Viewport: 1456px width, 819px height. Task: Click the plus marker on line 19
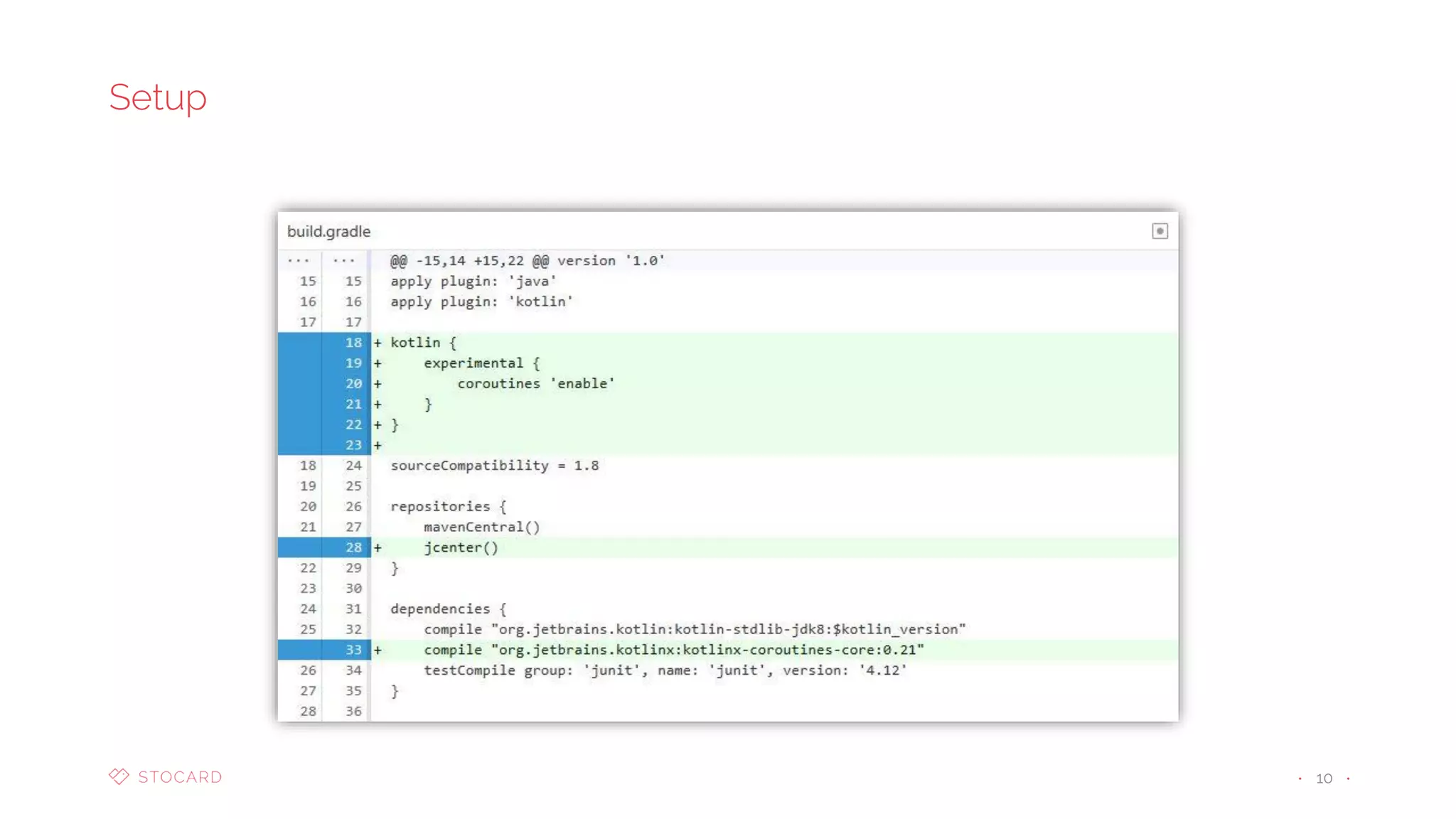coord(378,363)
